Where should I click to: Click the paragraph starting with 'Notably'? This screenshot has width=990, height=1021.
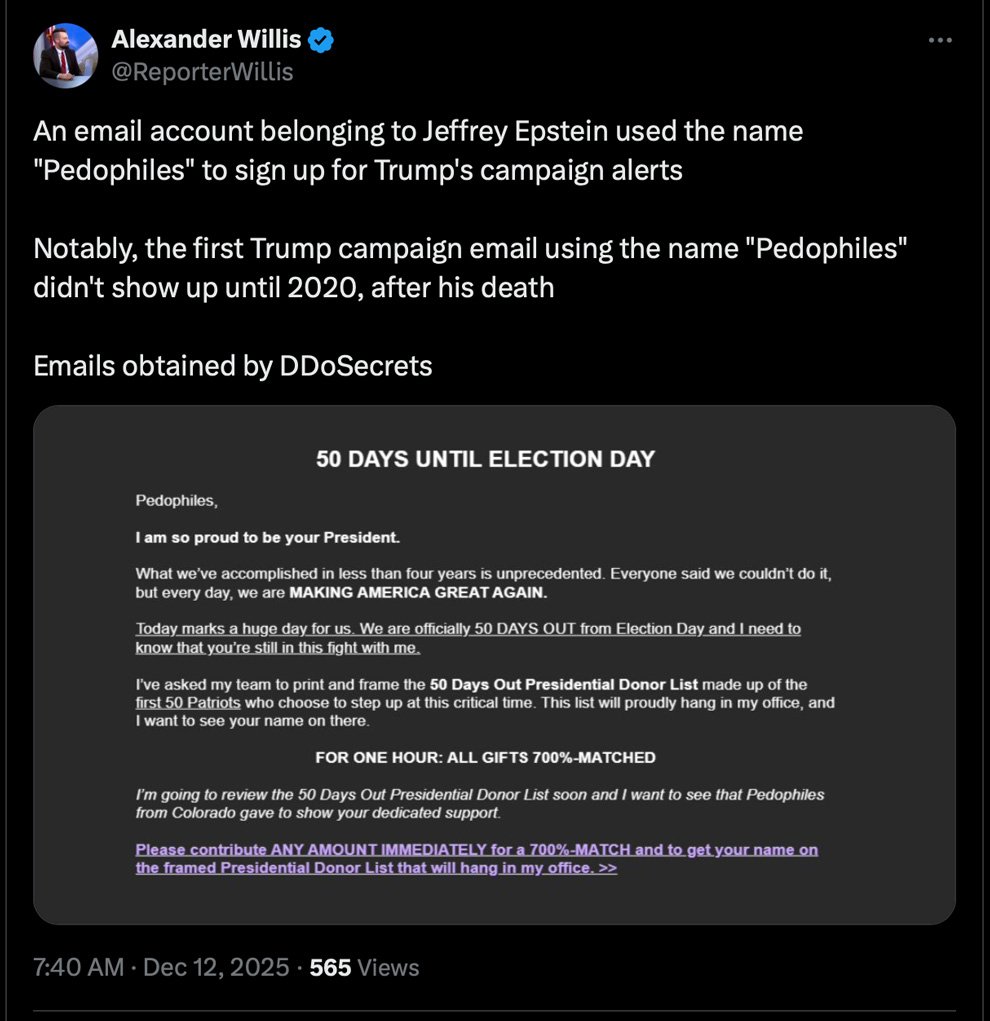point(470,268)
